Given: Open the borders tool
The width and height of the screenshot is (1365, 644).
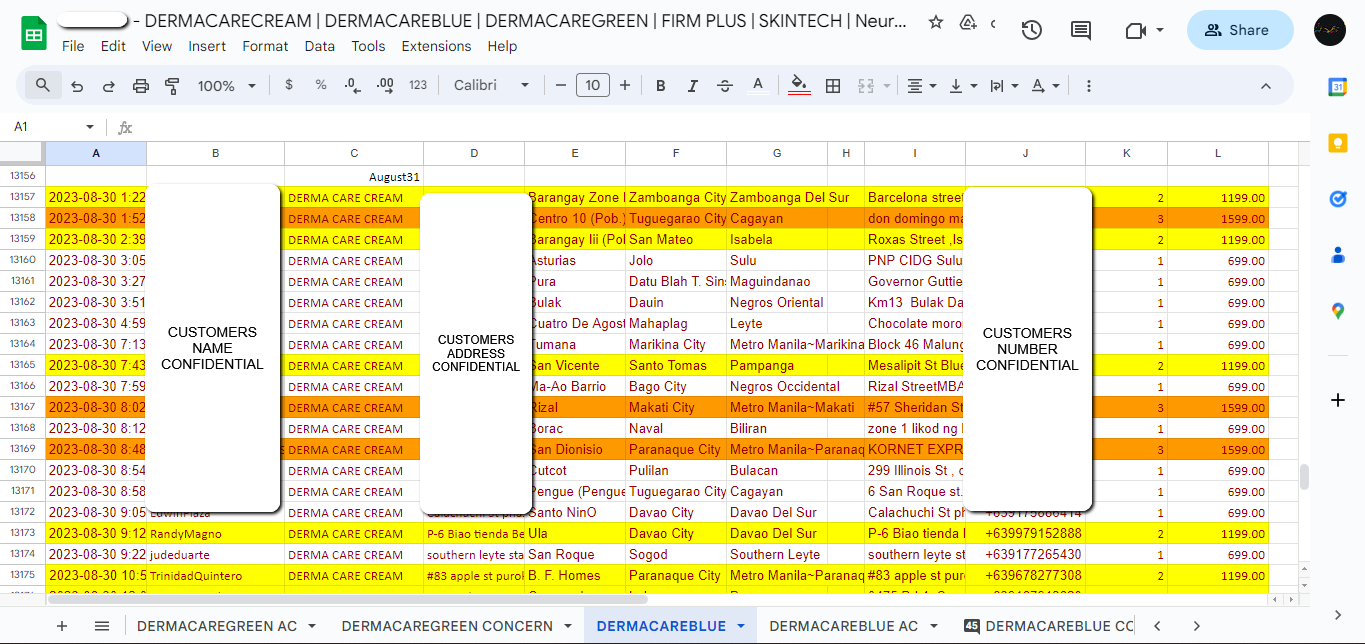Looking at the screenshot, I should click(832, 86).
